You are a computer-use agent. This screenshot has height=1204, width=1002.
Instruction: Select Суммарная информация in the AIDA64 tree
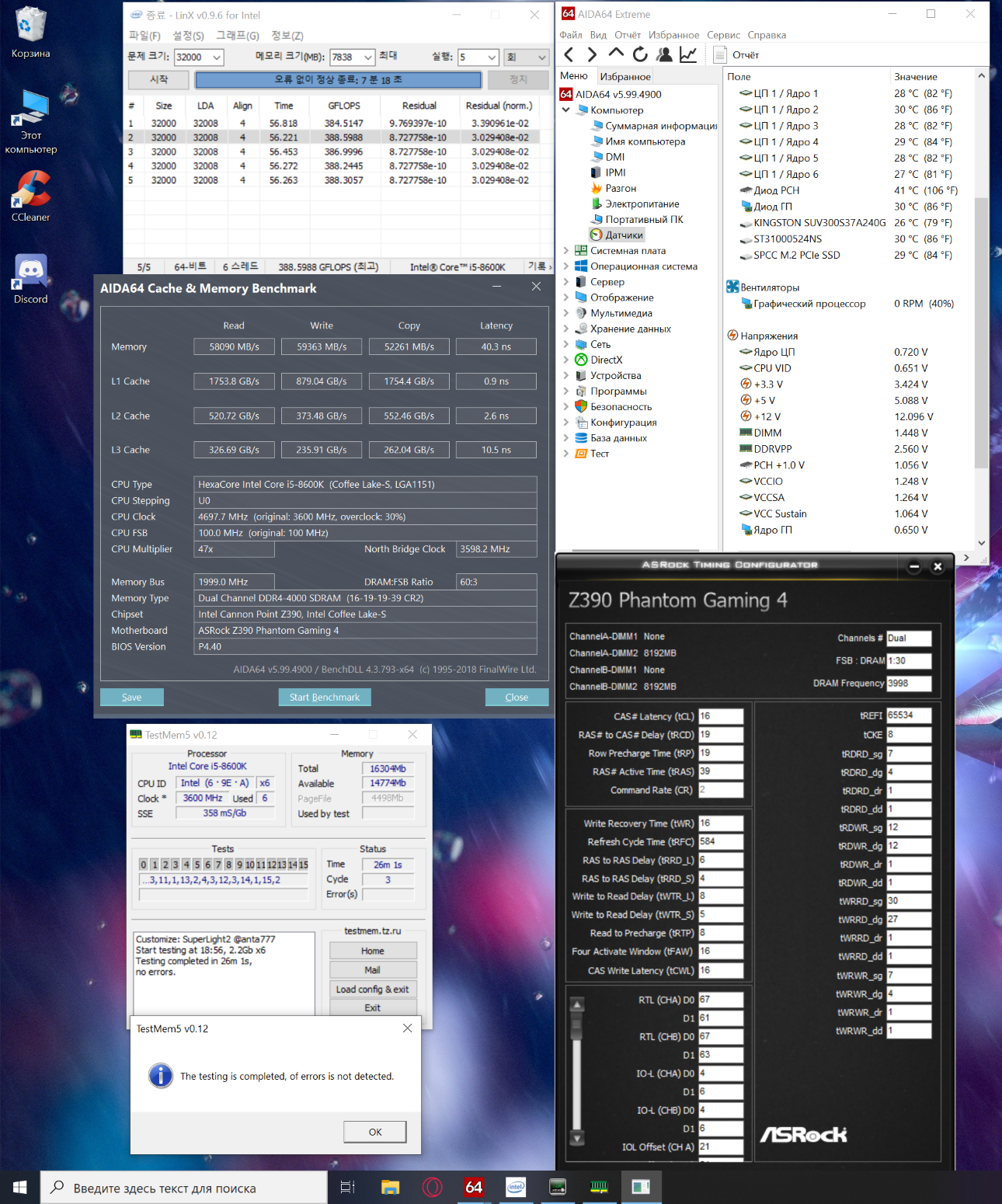pos(654,126)
